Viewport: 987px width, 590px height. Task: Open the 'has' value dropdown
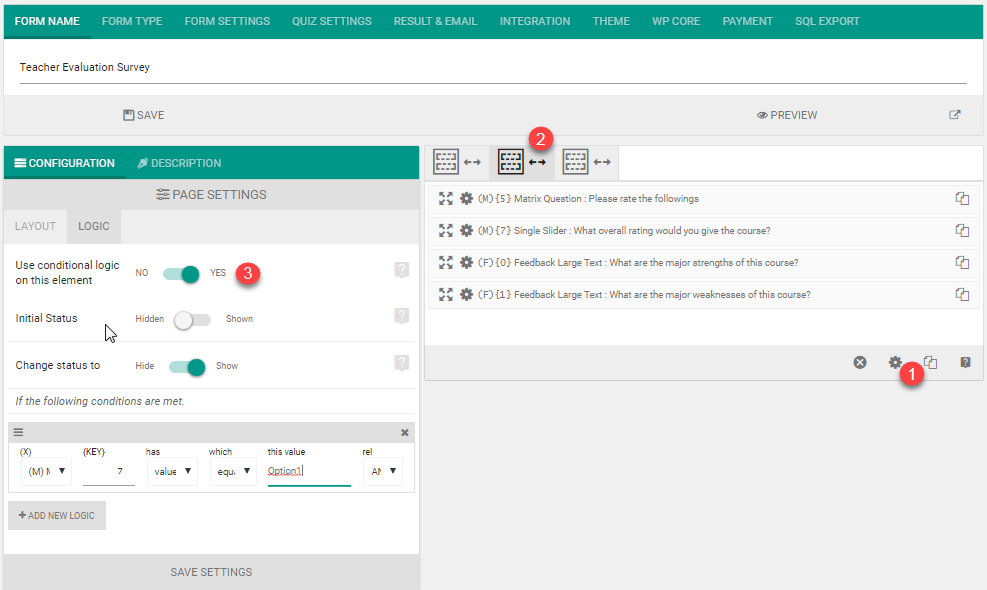(172, 471)
